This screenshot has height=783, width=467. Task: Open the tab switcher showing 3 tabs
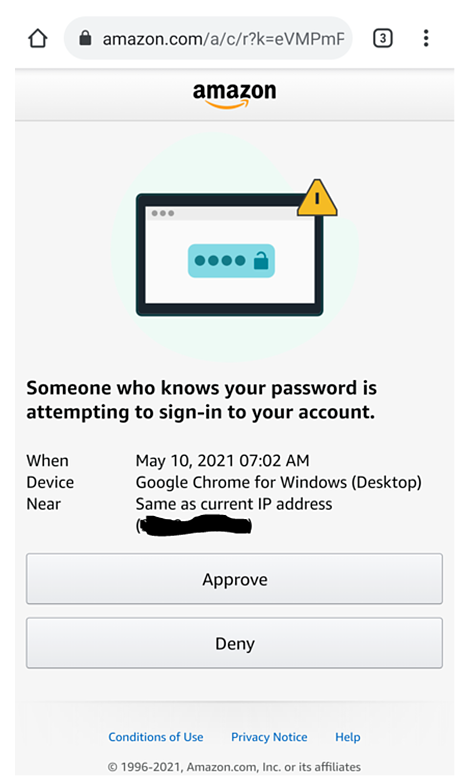coord(383,38)
